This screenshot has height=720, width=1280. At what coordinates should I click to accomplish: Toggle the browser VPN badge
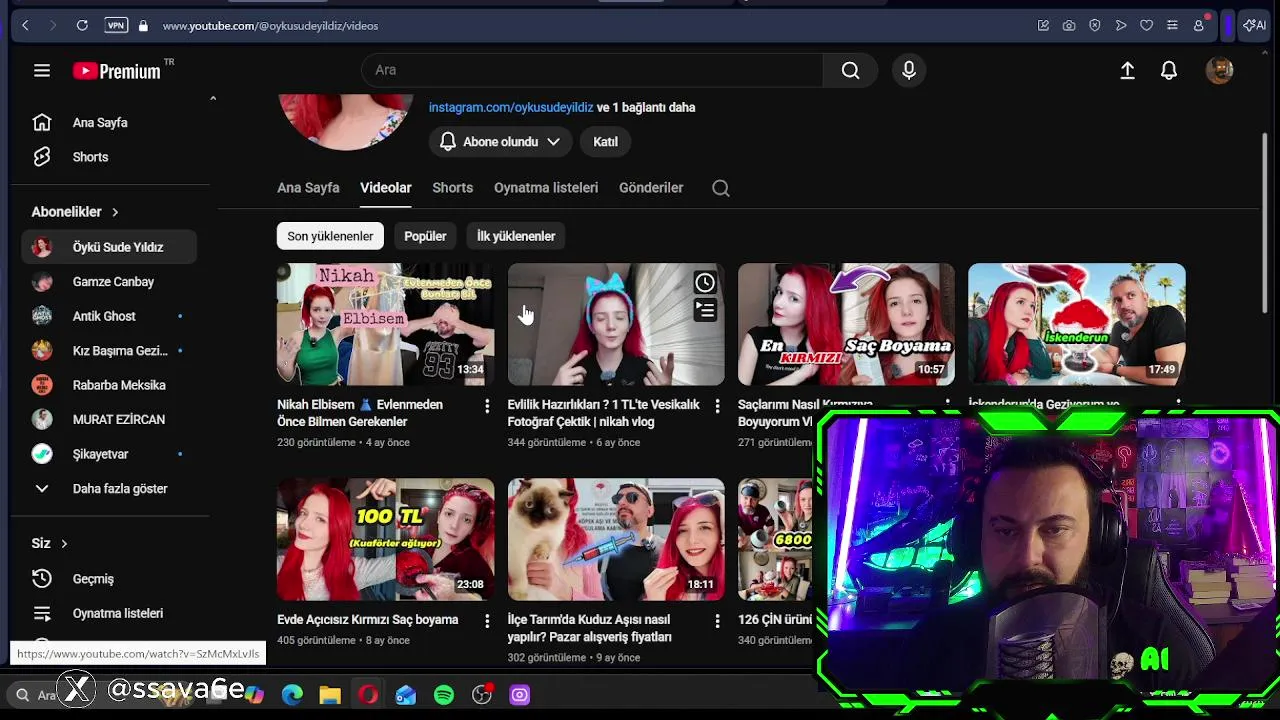116,25
